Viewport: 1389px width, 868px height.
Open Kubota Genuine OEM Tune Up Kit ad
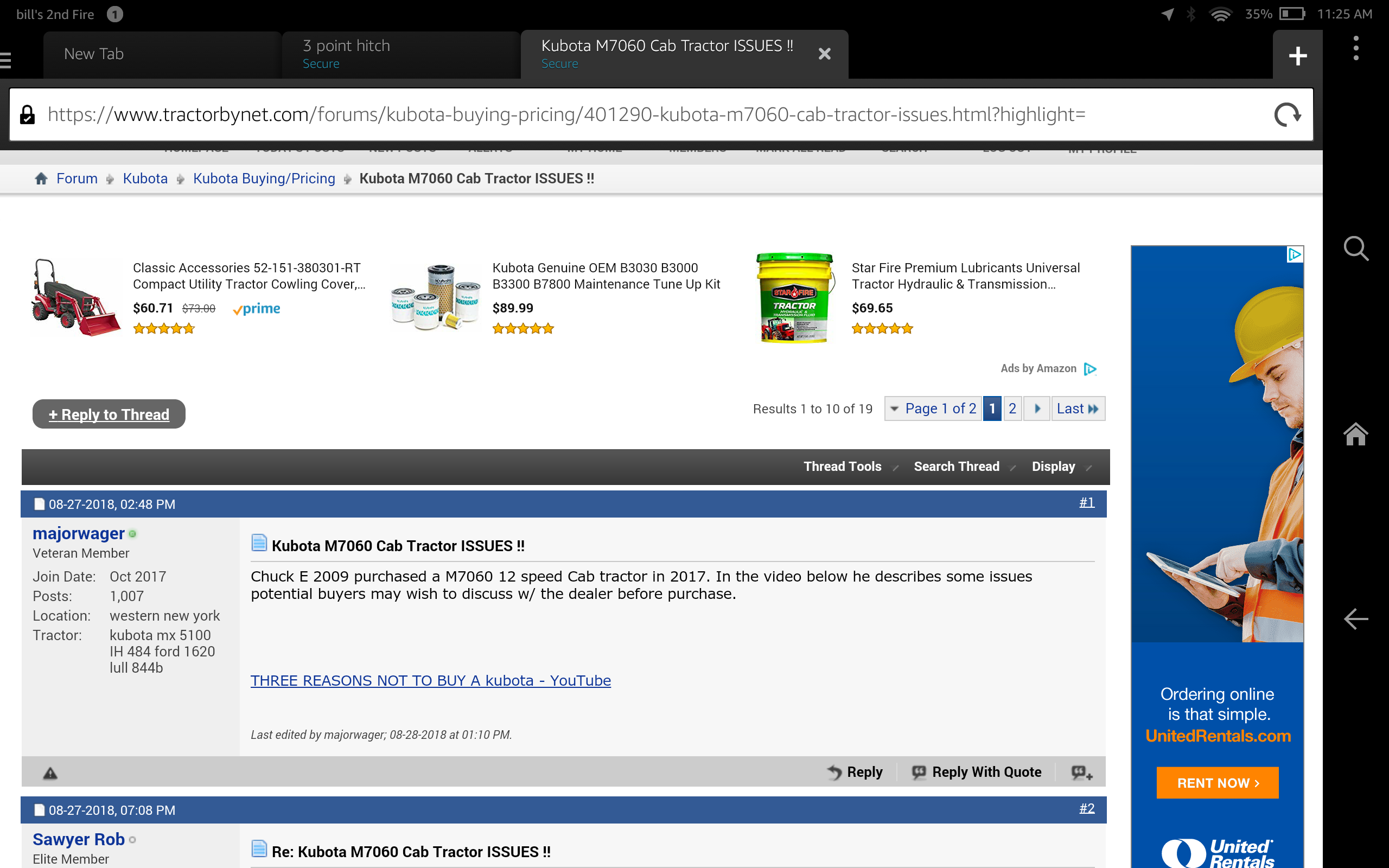[x=606, y=276]
